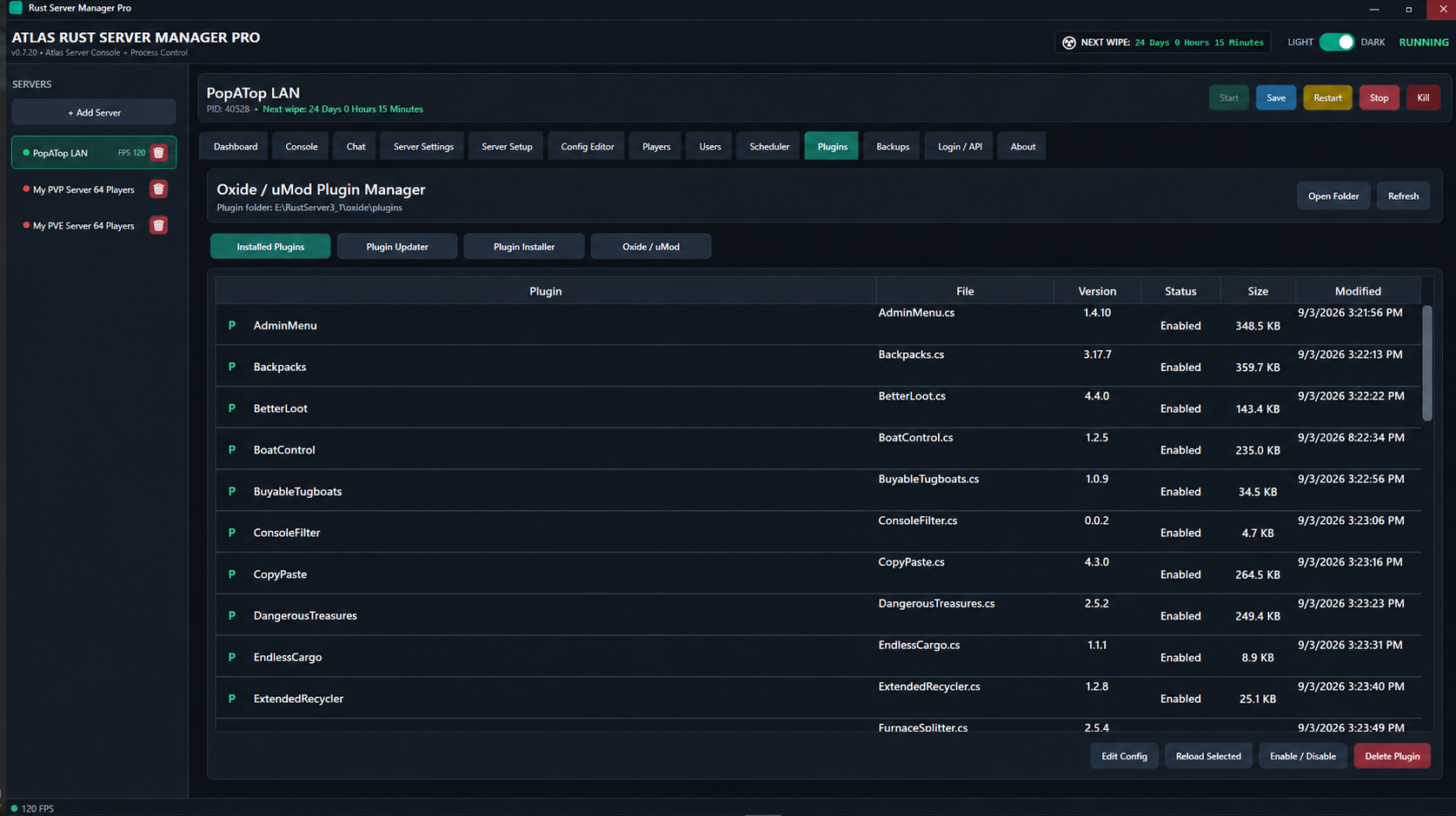Switch to the Oxide / uMod sub-tab
Viewport: 1456px width, 816px height.
coord(651,247)
